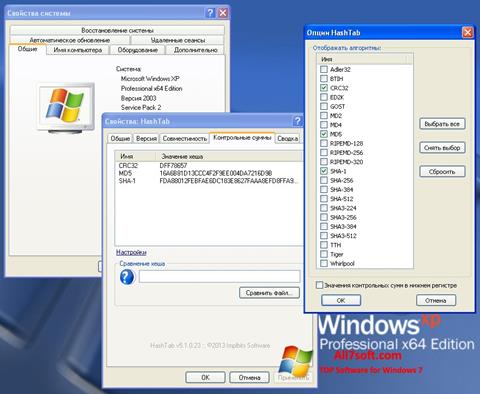The width and height of the screenshot is (480, 394).
Task: Enable the RIPEMD-128 checkbox
Action: tap(324, 143)
